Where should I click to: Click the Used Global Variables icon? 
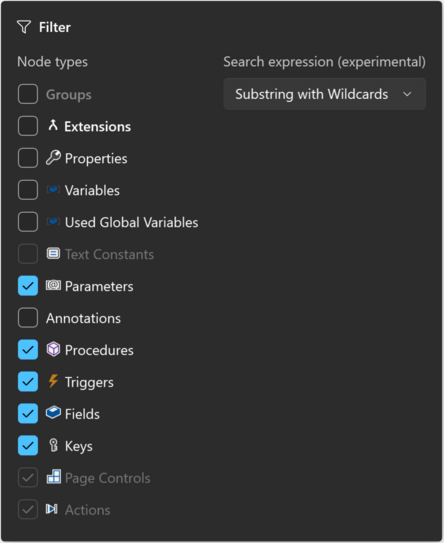(x=53, y=221)
